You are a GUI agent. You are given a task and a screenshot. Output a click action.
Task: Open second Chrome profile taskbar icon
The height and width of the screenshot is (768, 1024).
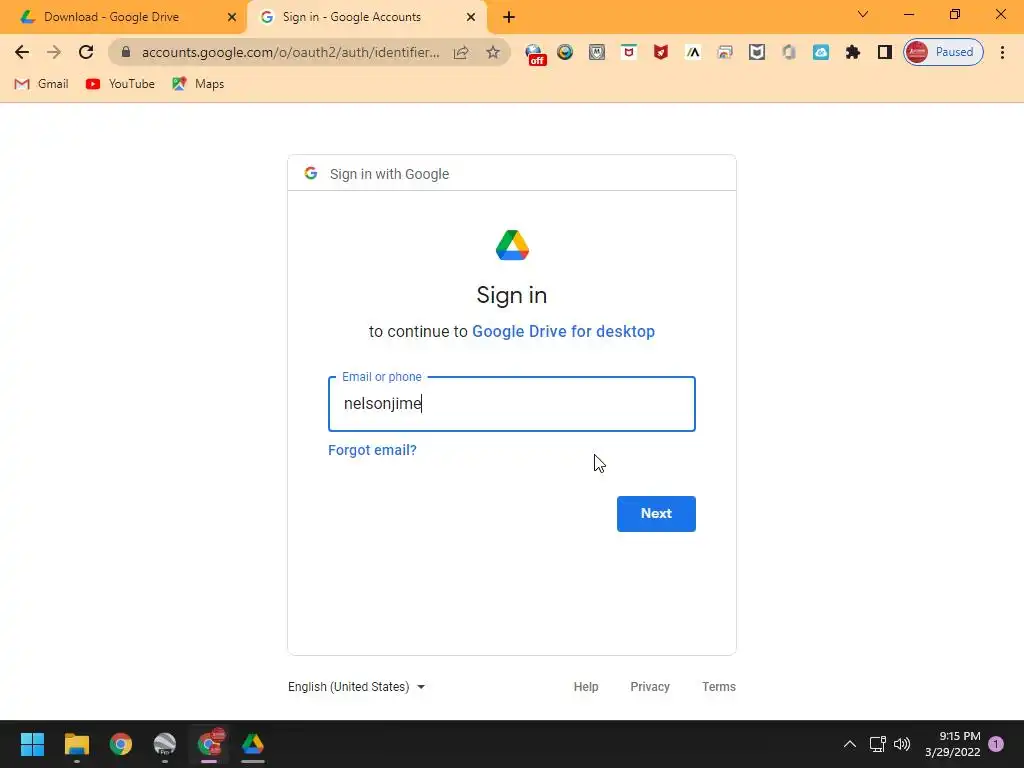(x=210, y=744)
